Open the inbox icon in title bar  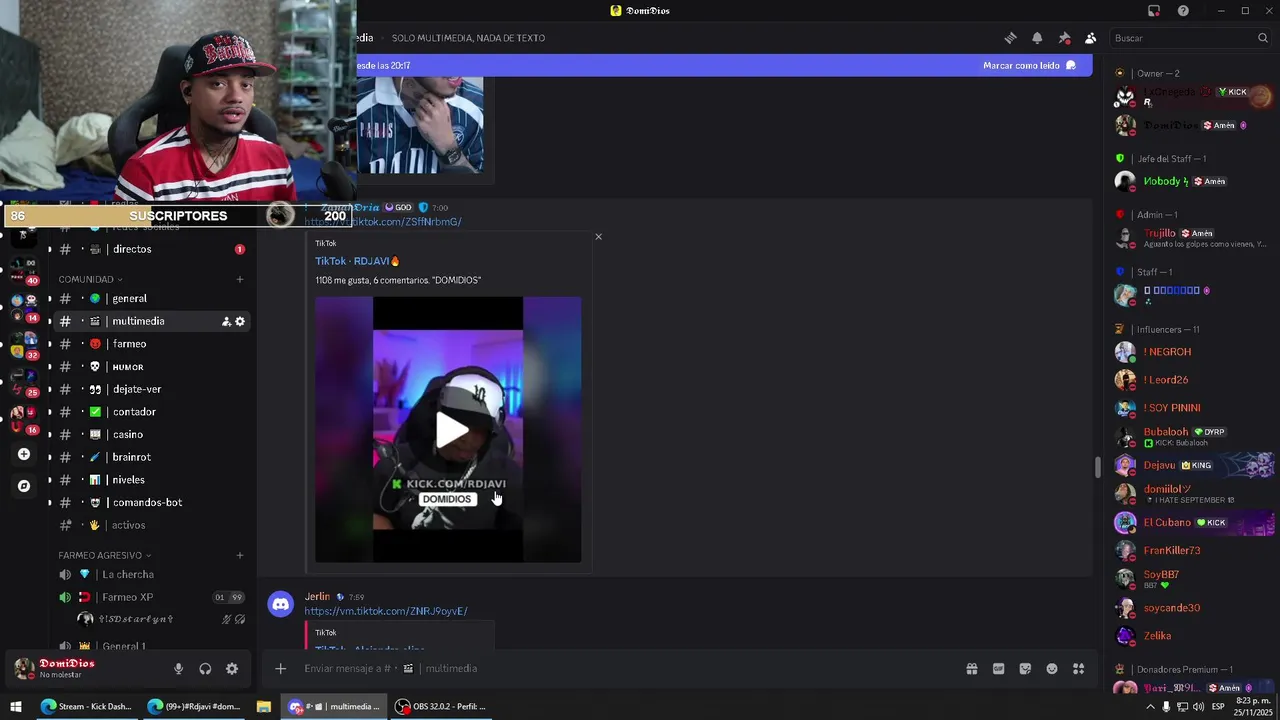click(x=1154, y=11)
